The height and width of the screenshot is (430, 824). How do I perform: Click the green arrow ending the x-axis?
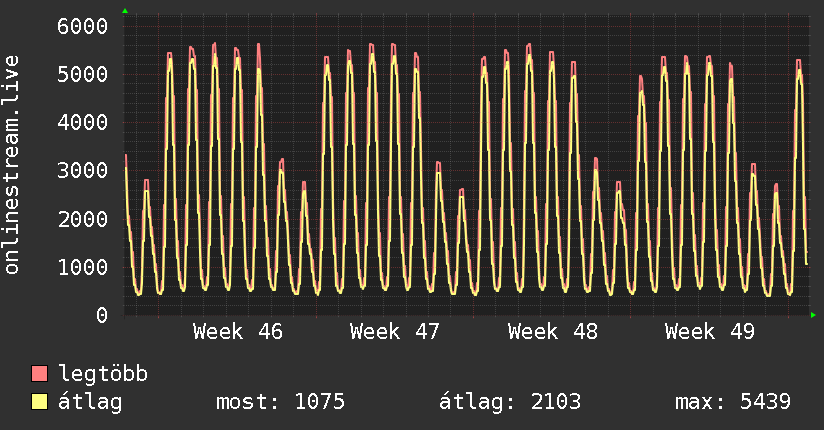coord(814,315)
